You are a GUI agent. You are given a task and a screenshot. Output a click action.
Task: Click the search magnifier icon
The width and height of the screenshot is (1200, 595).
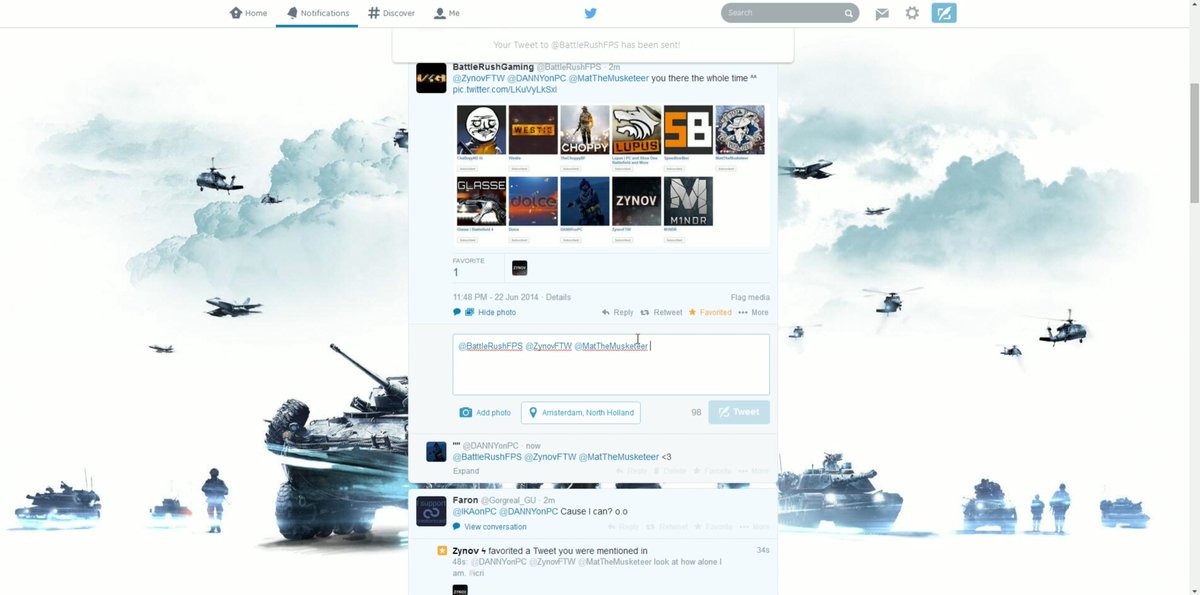pos(849,13)
